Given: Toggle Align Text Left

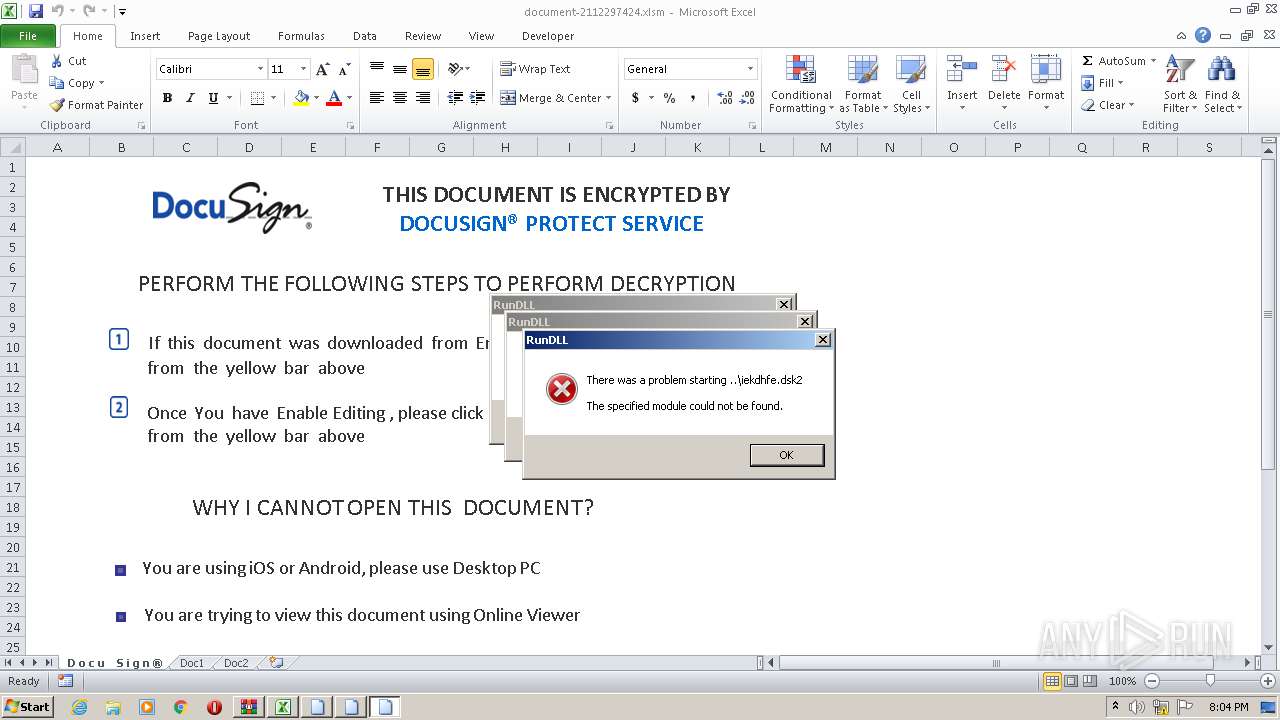Looking at the screenshot, I should pos(377,98).
